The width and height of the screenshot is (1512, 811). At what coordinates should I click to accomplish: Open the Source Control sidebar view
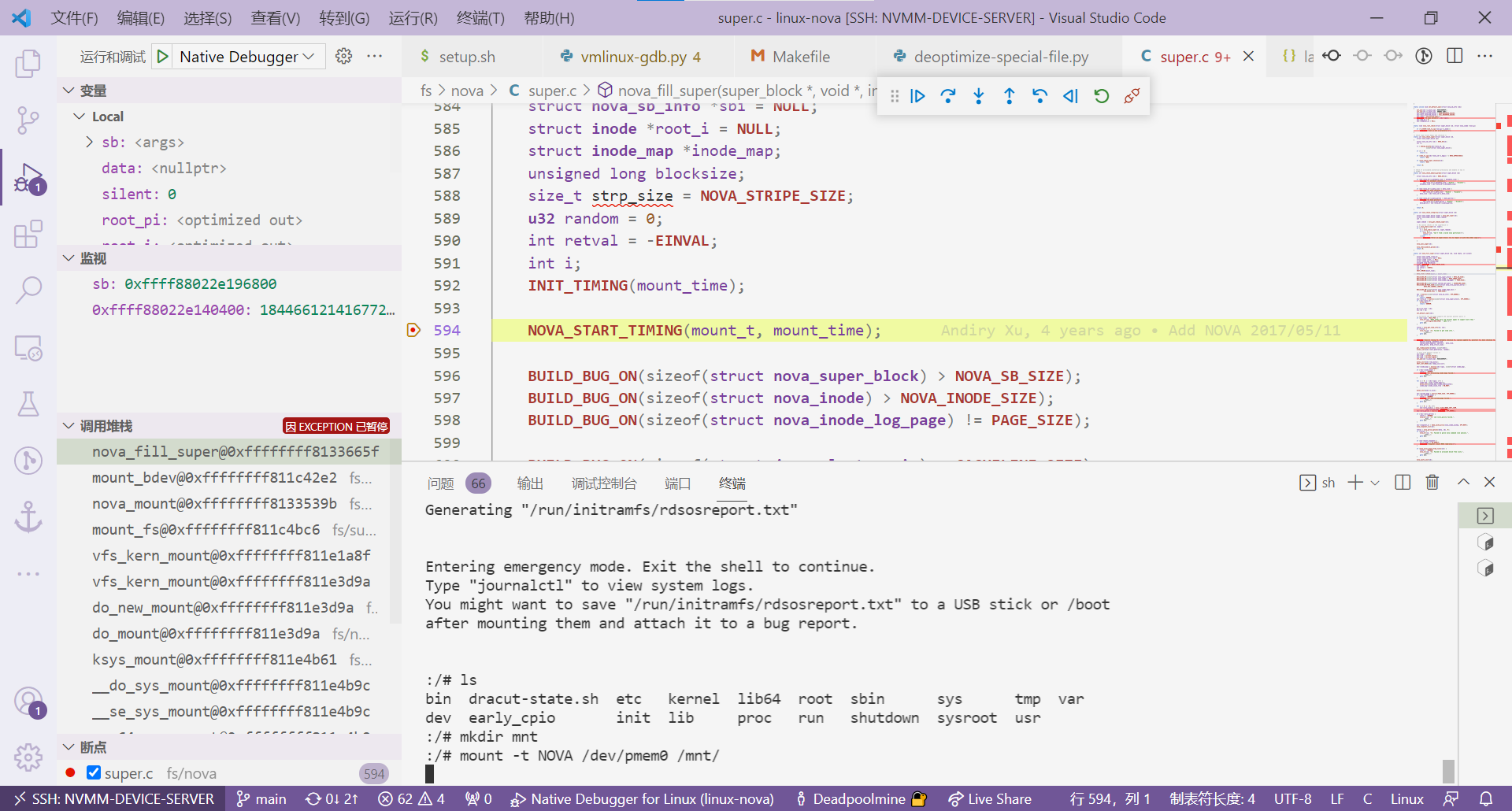[x=28, y=120]
